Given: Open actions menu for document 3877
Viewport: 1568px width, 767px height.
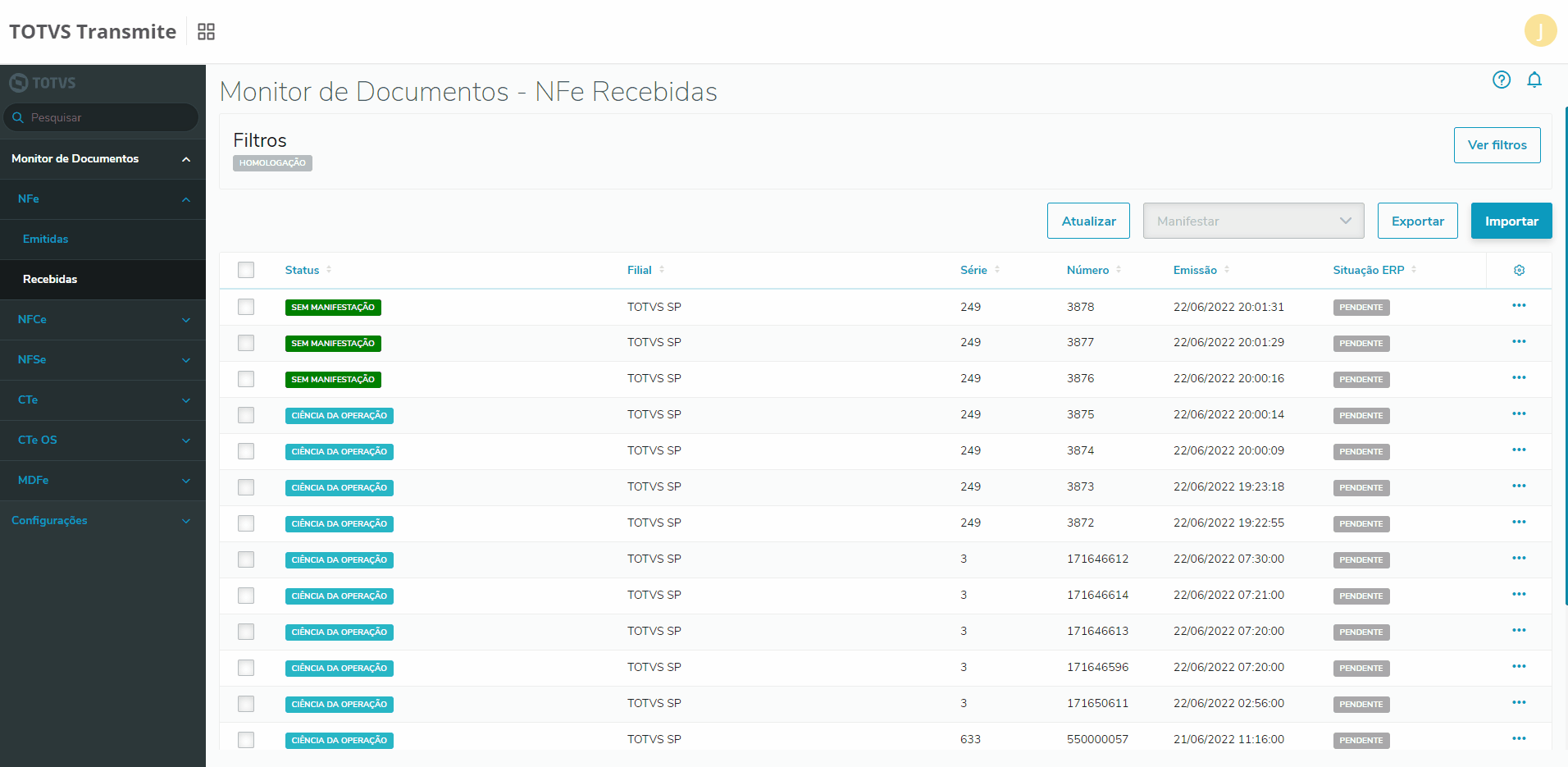Looking at the screenshot, I should 1519,341.
